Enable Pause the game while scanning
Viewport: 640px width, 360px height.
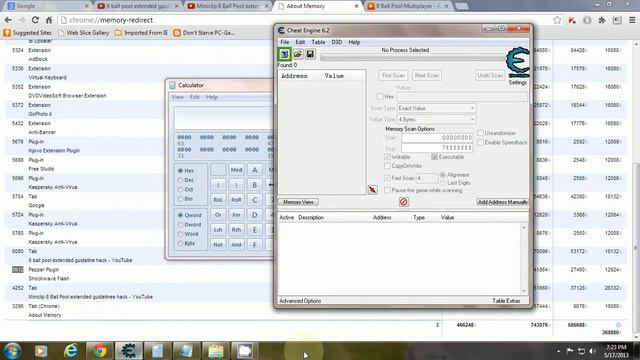point(387,191)
